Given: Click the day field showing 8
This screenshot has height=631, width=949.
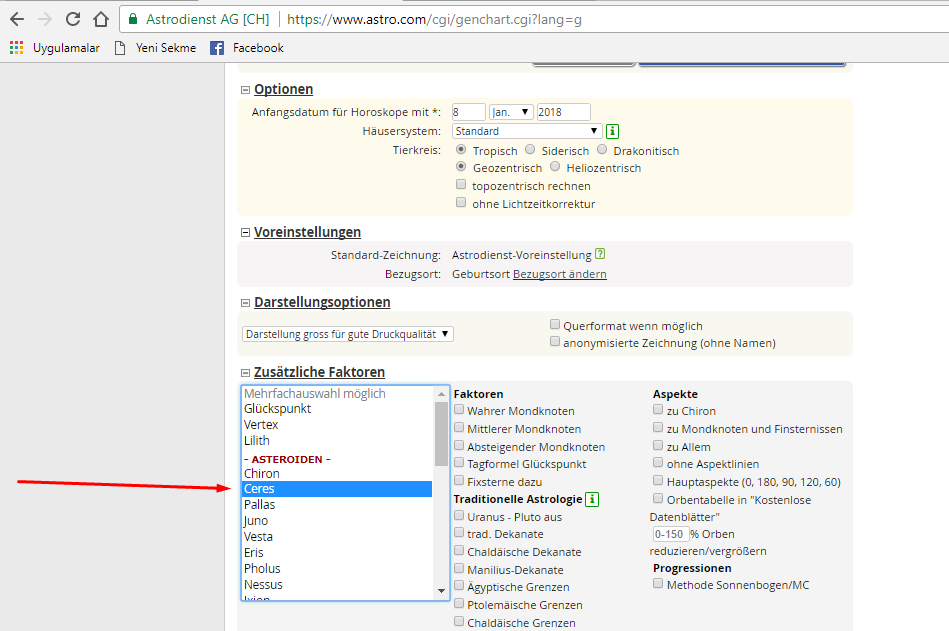Looking at the screenshot, I should click(468, 112).
